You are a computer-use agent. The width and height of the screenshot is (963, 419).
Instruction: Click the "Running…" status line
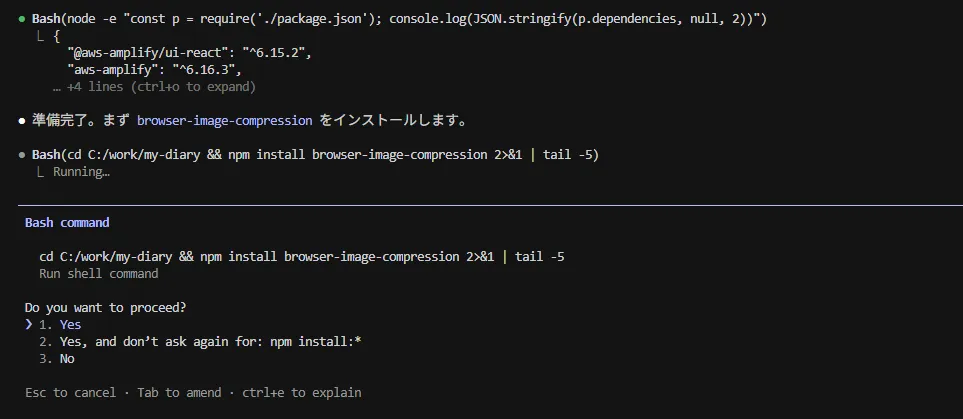coord(81,172)
